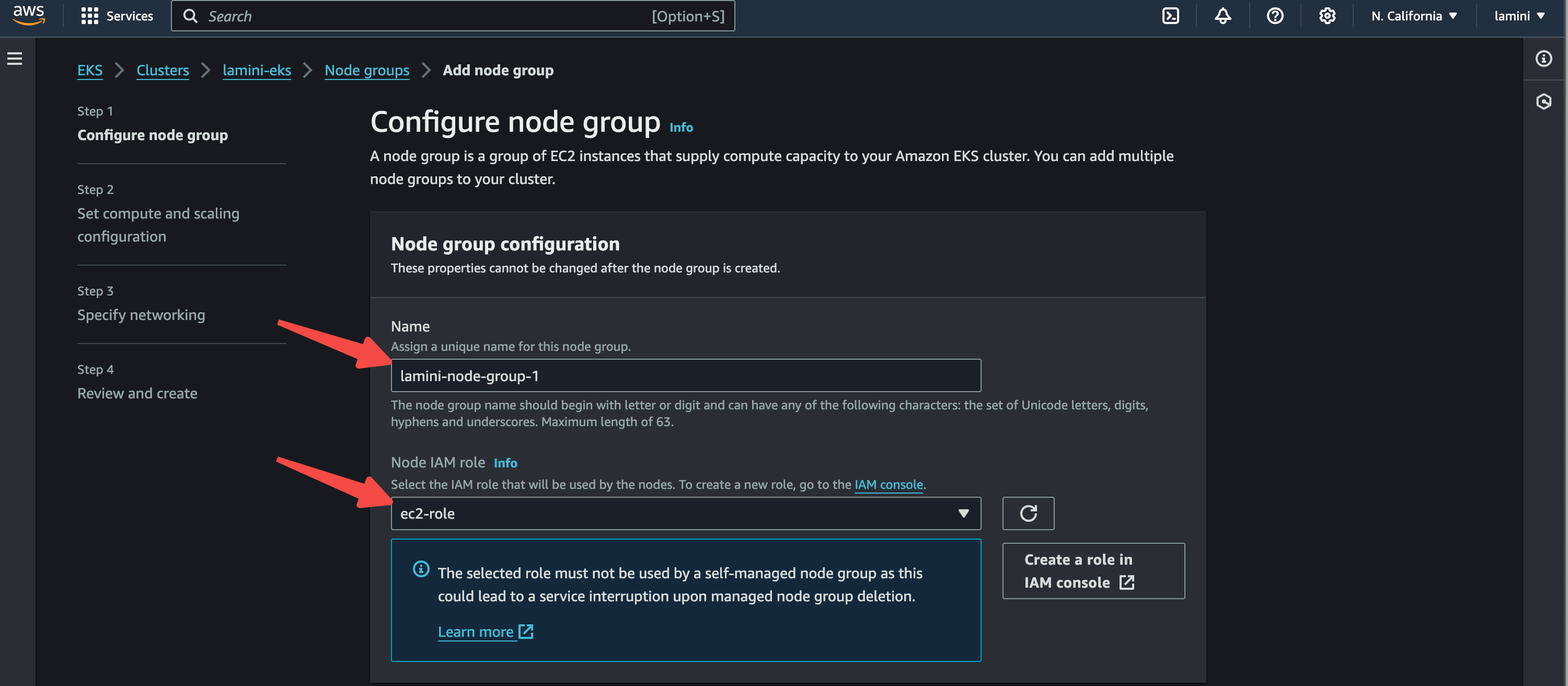
Task: Click in the top Search field
Action: point(452,16)
